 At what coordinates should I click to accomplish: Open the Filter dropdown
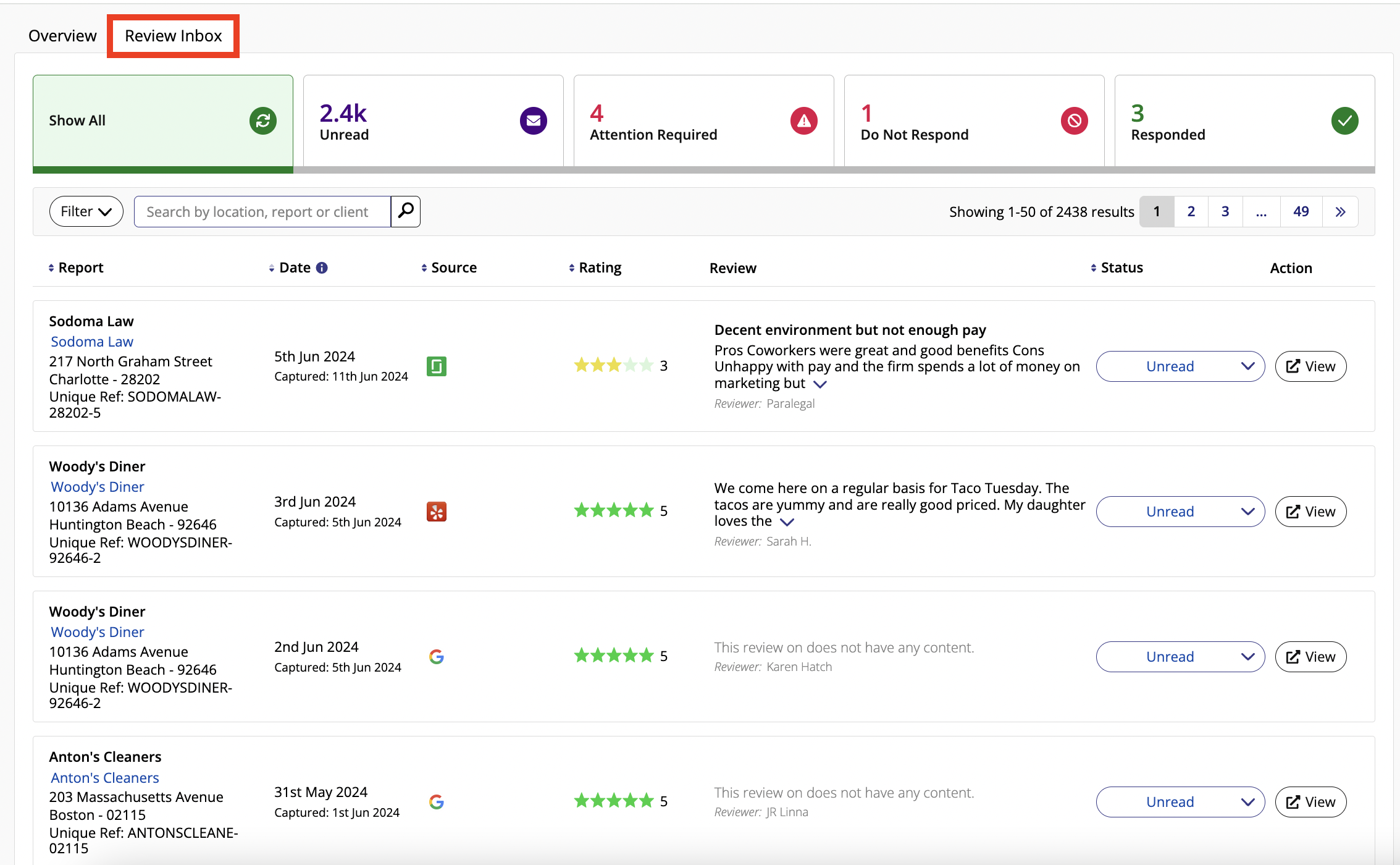click(86, 211)
